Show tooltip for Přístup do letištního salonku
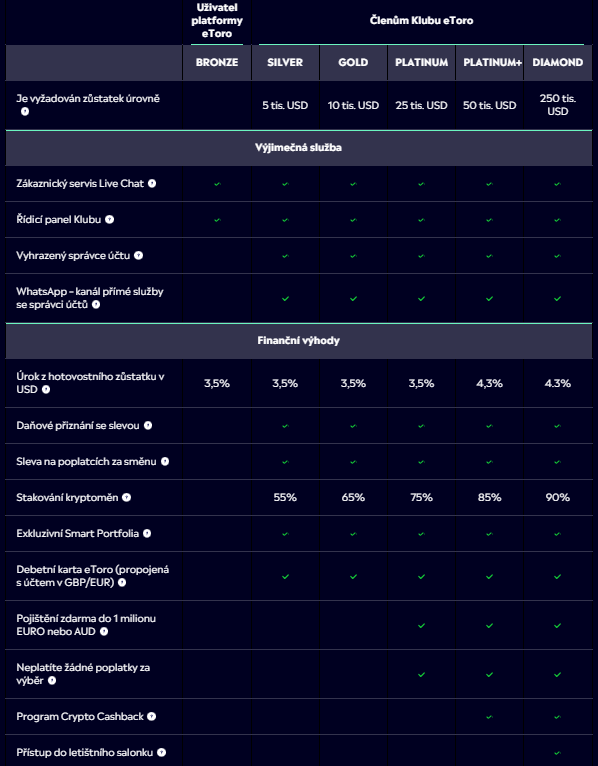 pos(161,753)
